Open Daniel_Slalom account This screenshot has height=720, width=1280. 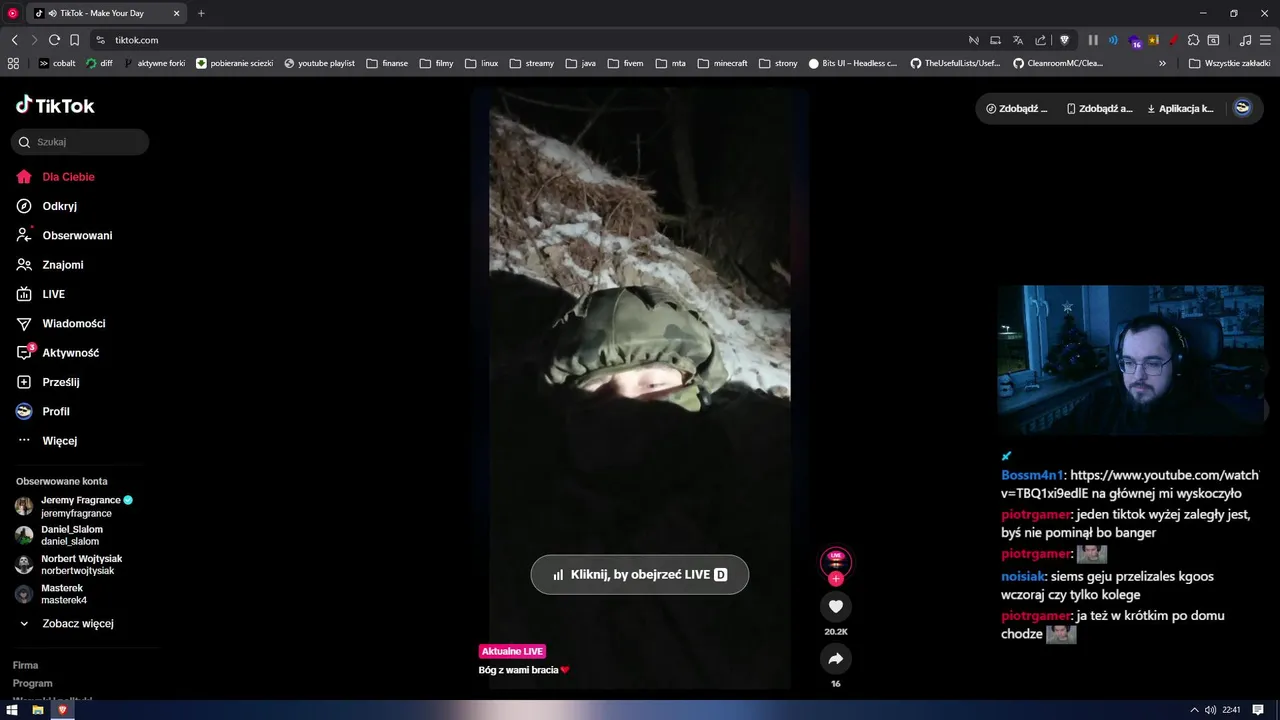tap(59, 535)
